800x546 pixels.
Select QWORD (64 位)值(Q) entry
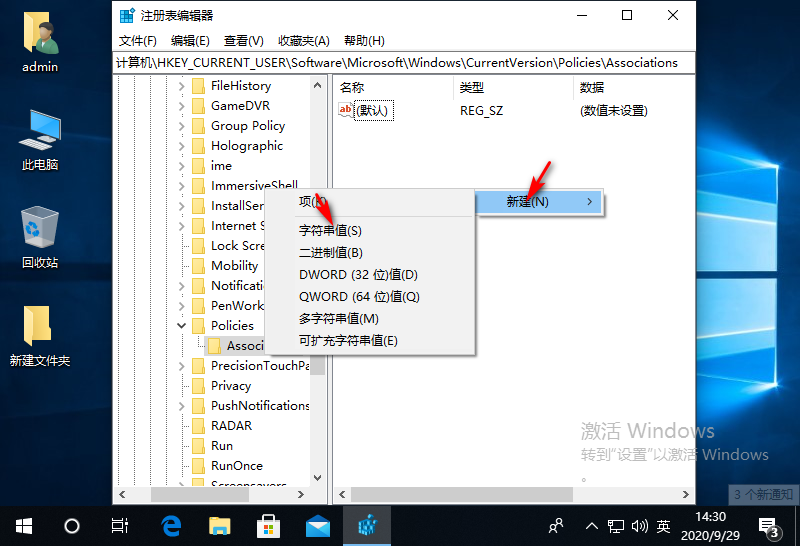370,296
